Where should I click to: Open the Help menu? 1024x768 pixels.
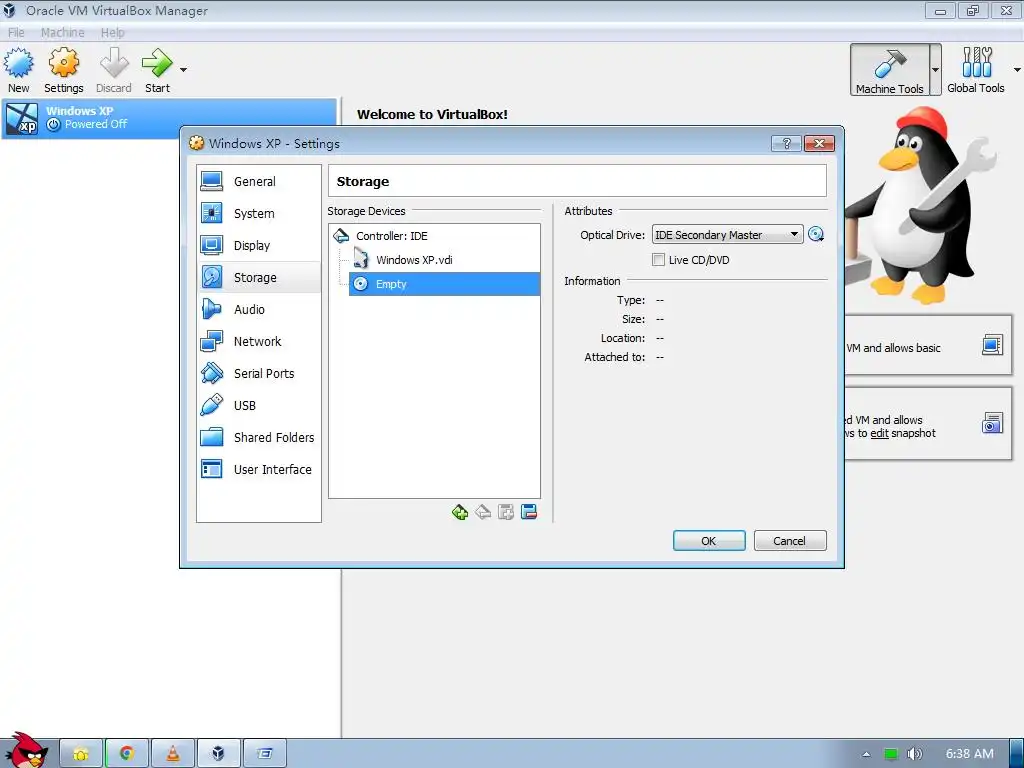click(112, 33)
